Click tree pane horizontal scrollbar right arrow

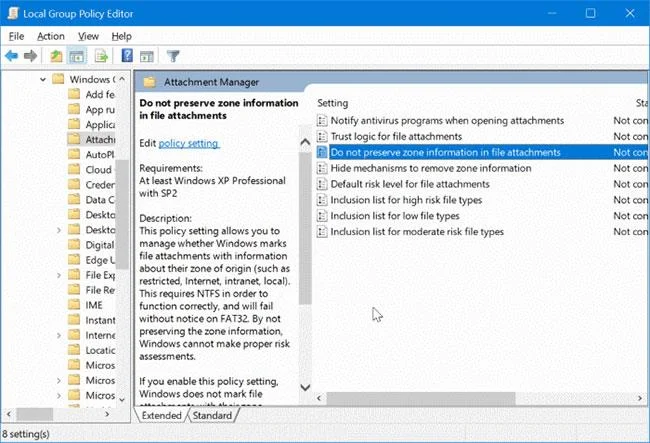click(107, 414)
